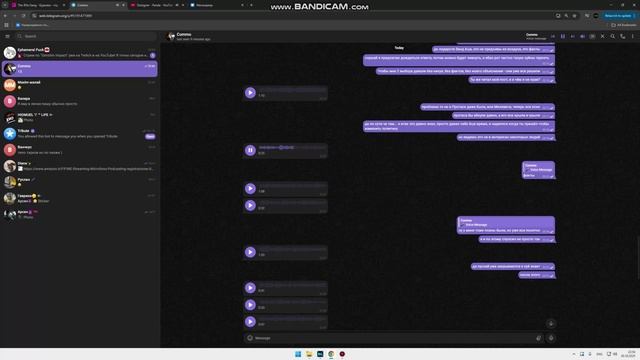The height and width of the screenshot is (360, 640).
Task: Record a voice message with the microphone button
Action: tap(551, 338)
